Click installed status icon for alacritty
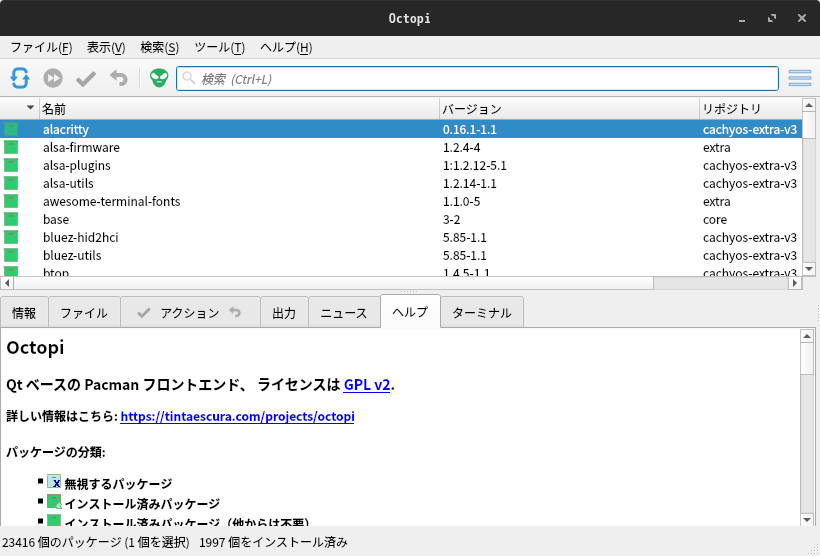Image resolution: width=820 pixels, height=556 pixels. click(x=11, y=129)
